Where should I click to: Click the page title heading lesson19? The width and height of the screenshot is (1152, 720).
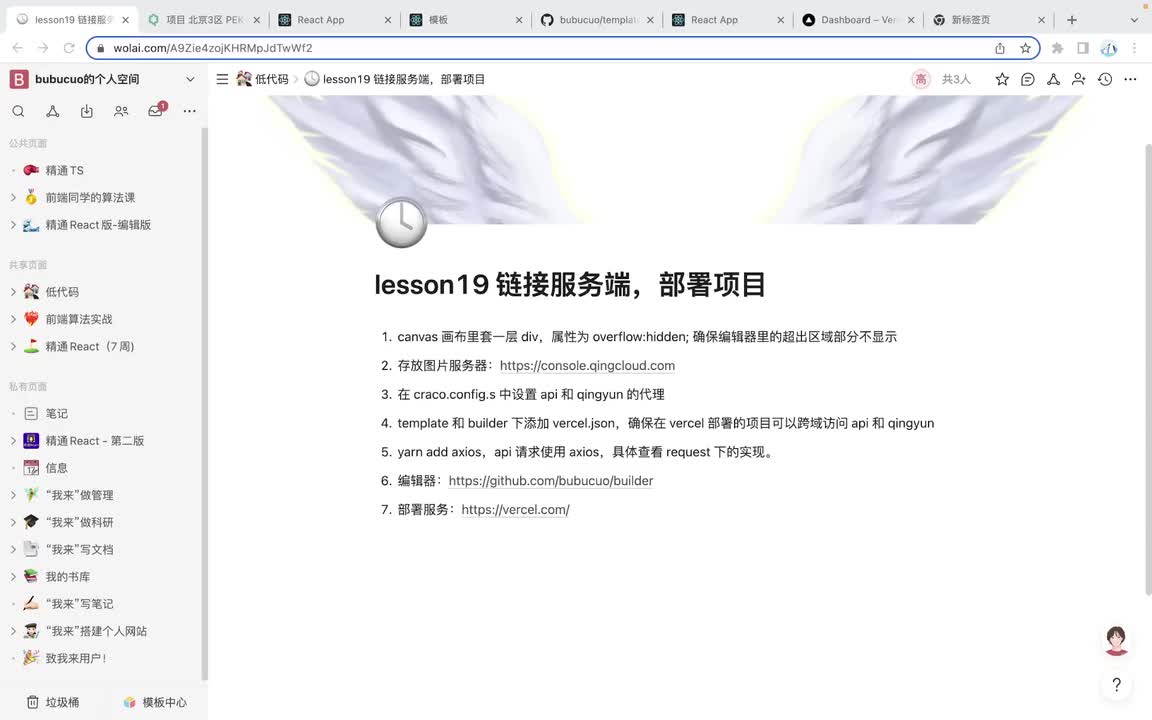pos(570,284)
